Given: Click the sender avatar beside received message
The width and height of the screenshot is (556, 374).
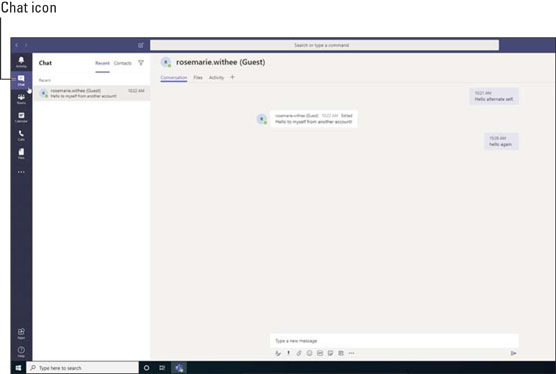Looking at the screenshot, I should coord(262,119).
